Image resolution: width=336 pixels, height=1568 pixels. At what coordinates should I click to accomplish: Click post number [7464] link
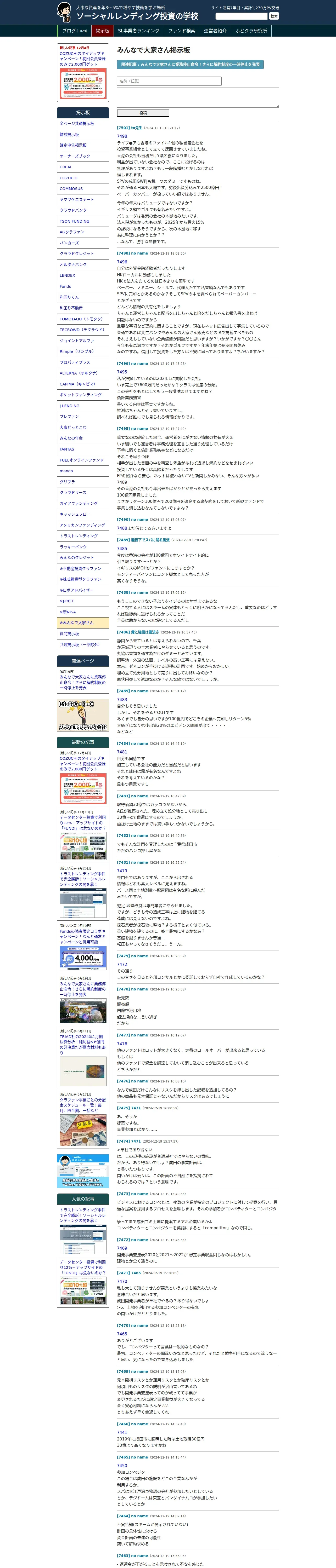click(x=123, y=1516)
